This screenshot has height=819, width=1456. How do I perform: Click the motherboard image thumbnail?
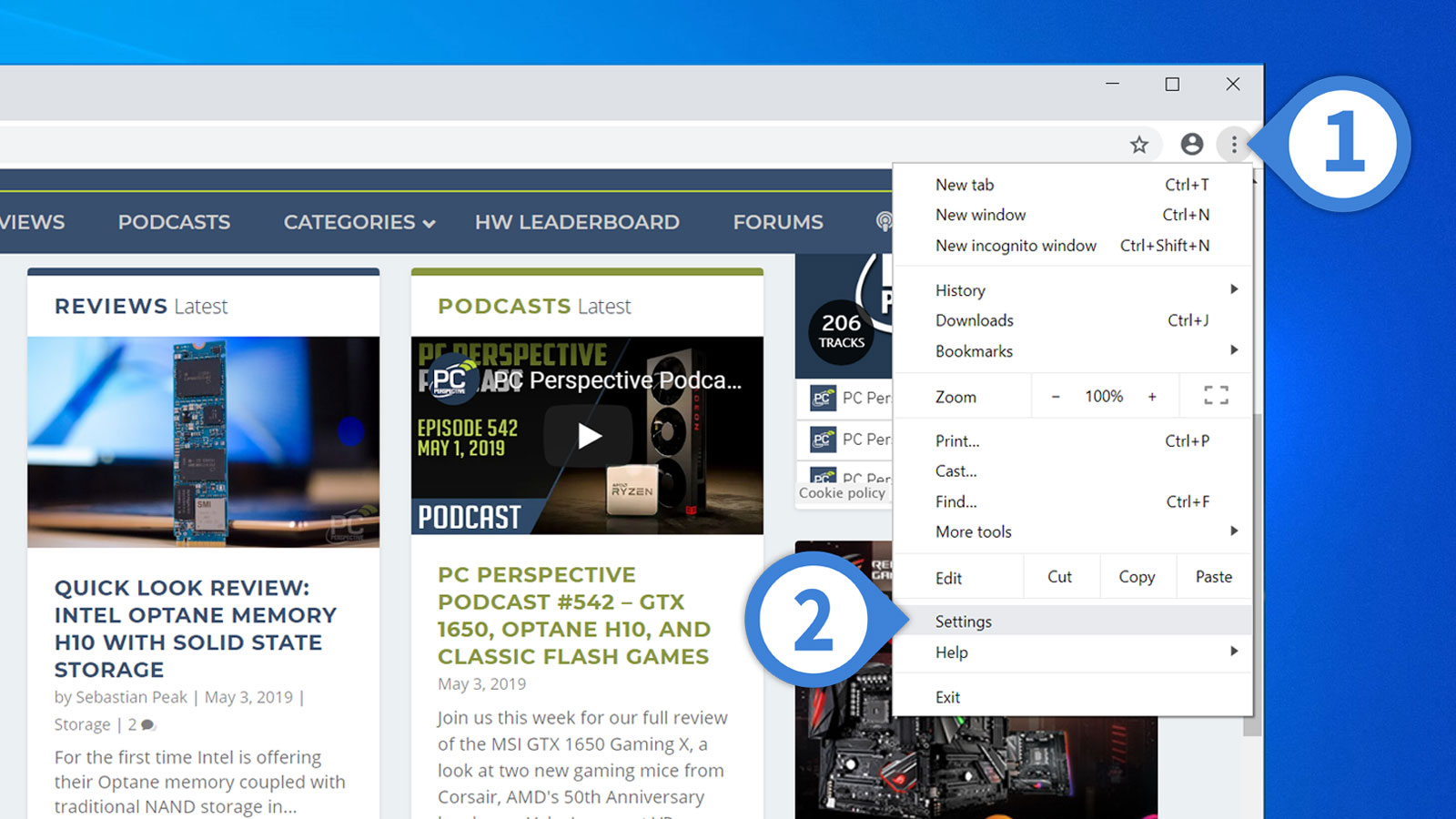[x=976, y=769]
